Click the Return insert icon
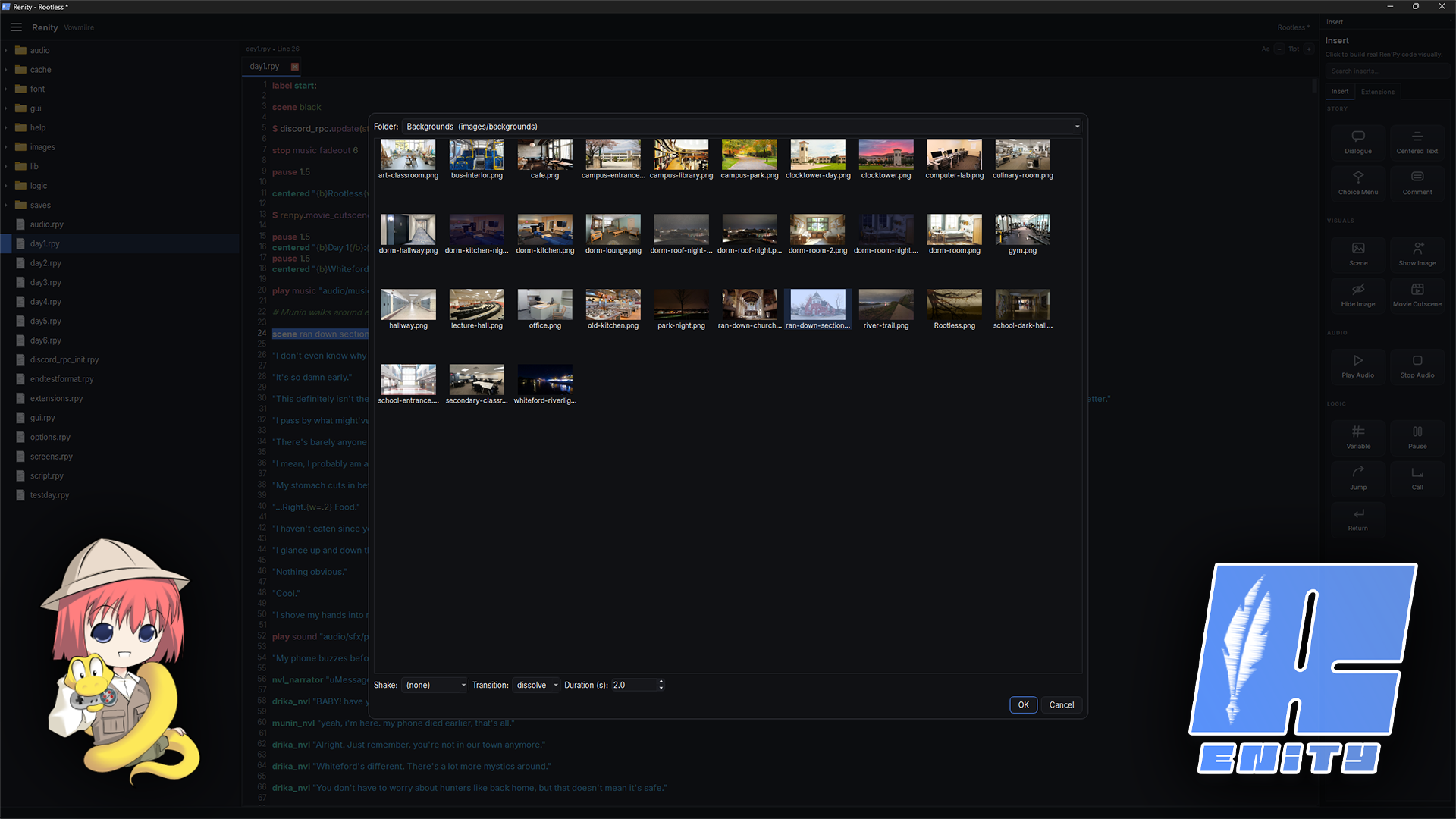The width and height of the screenshot is (1456, 819). (x=1358, y=513)
